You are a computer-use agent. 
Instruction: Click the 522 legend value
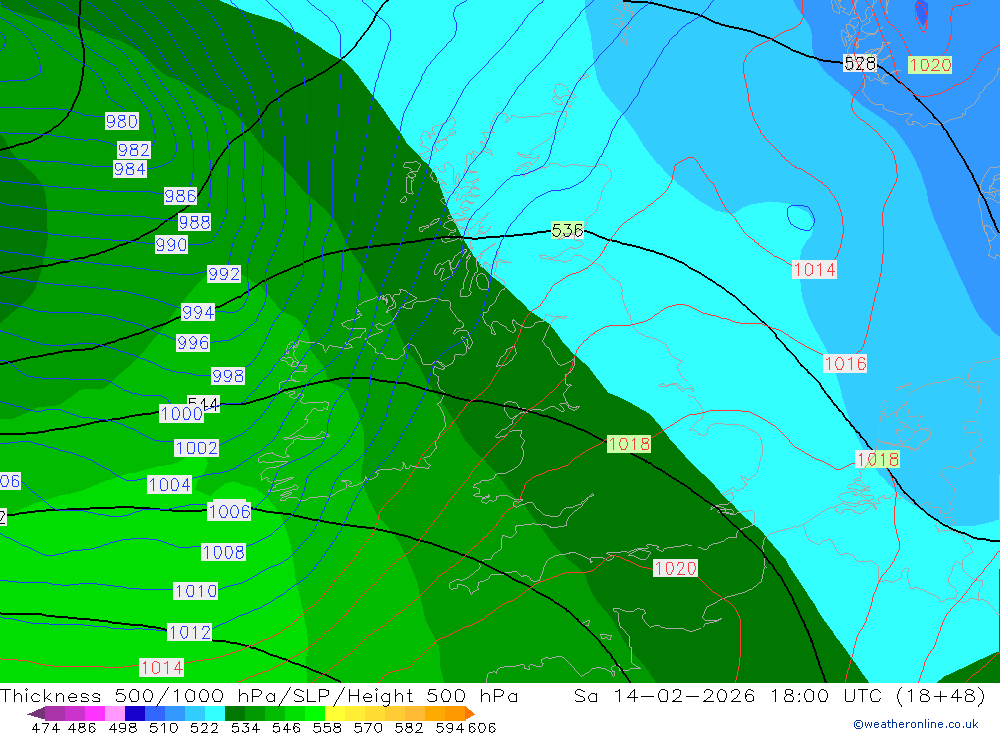pos(204,727)
